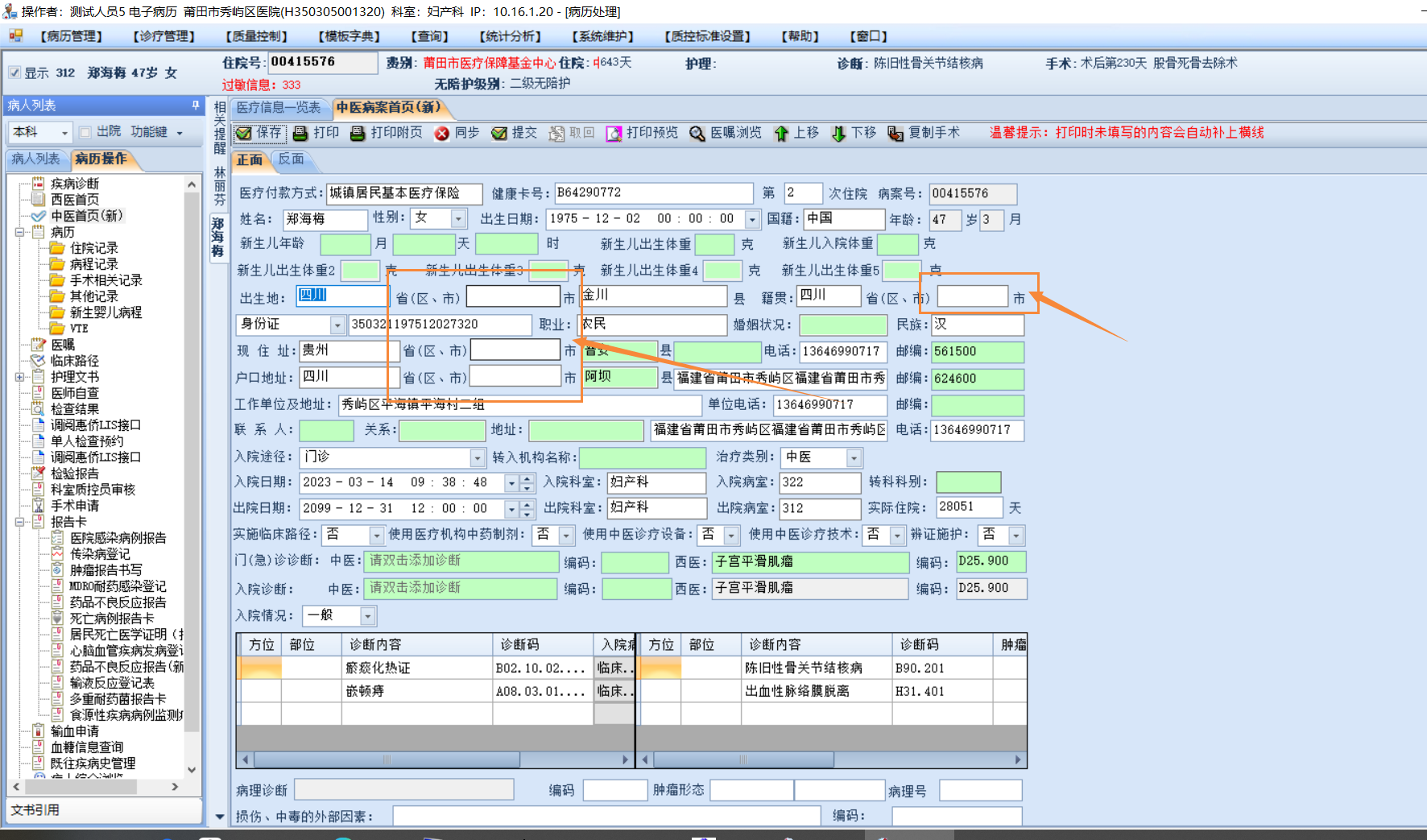The image size is (1427, 840).
Task: Click the 相关提醒 vertical button
Action: tap(220, 126)
